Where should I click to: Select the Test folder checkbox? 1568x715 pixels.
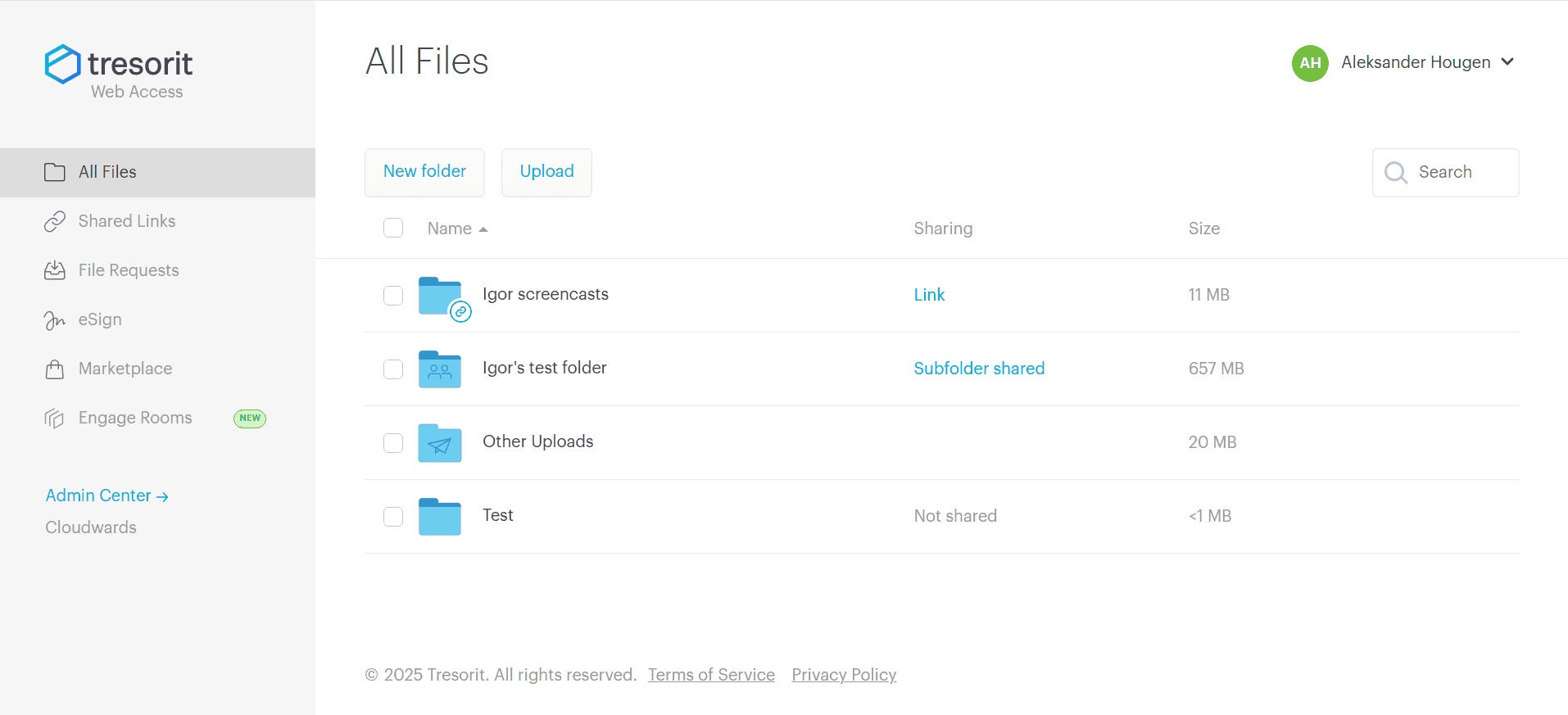point(393,517)
